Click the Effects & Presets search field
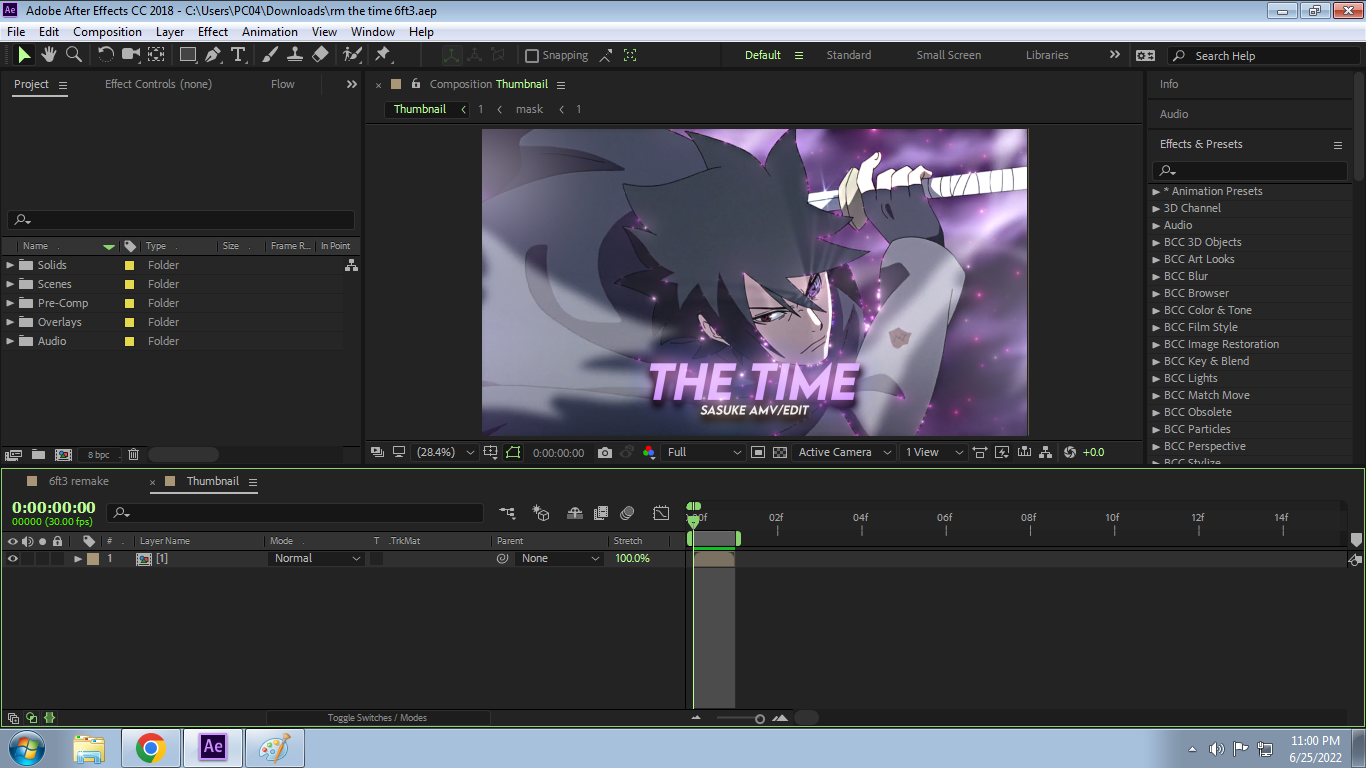Image resolution: width=1366 pixels, height=768 pixels. click(x=1250, y=171)
